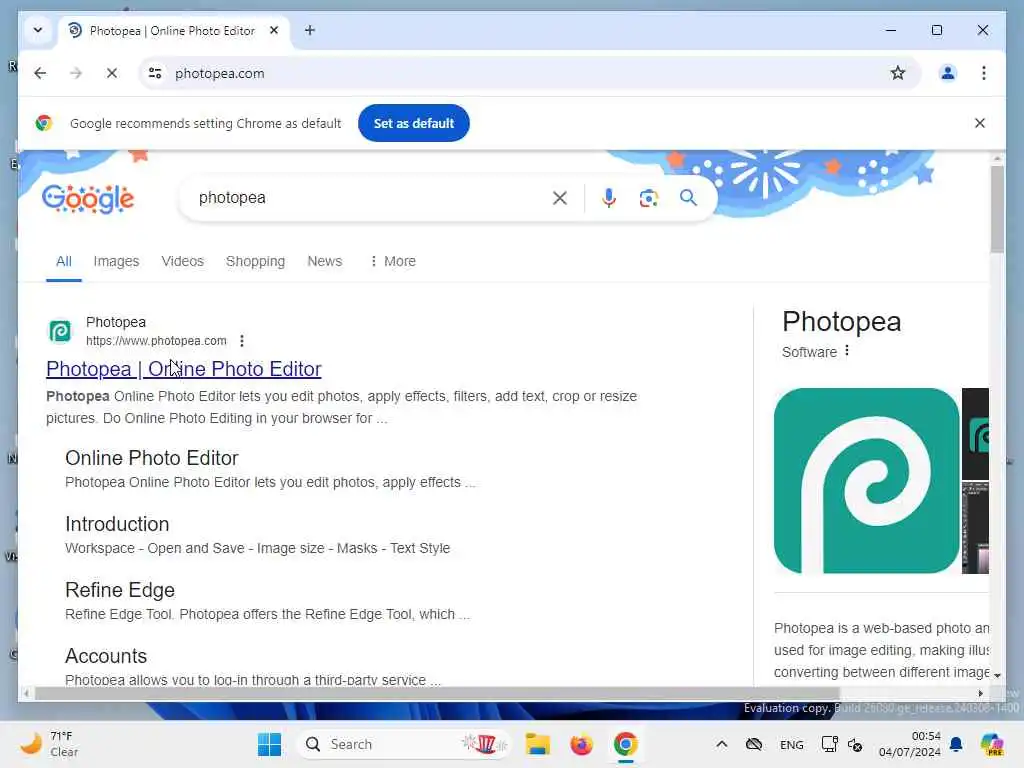The height and width of the screenshot is (768, 1024).
Task: Open the Windows Start menu
Action: click(269, 744)
